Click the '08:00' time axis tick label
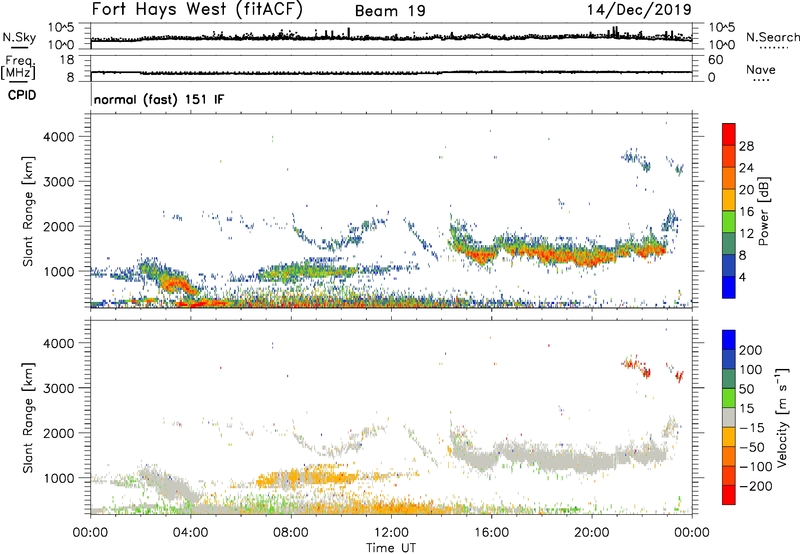 click(x=291, y=533)
